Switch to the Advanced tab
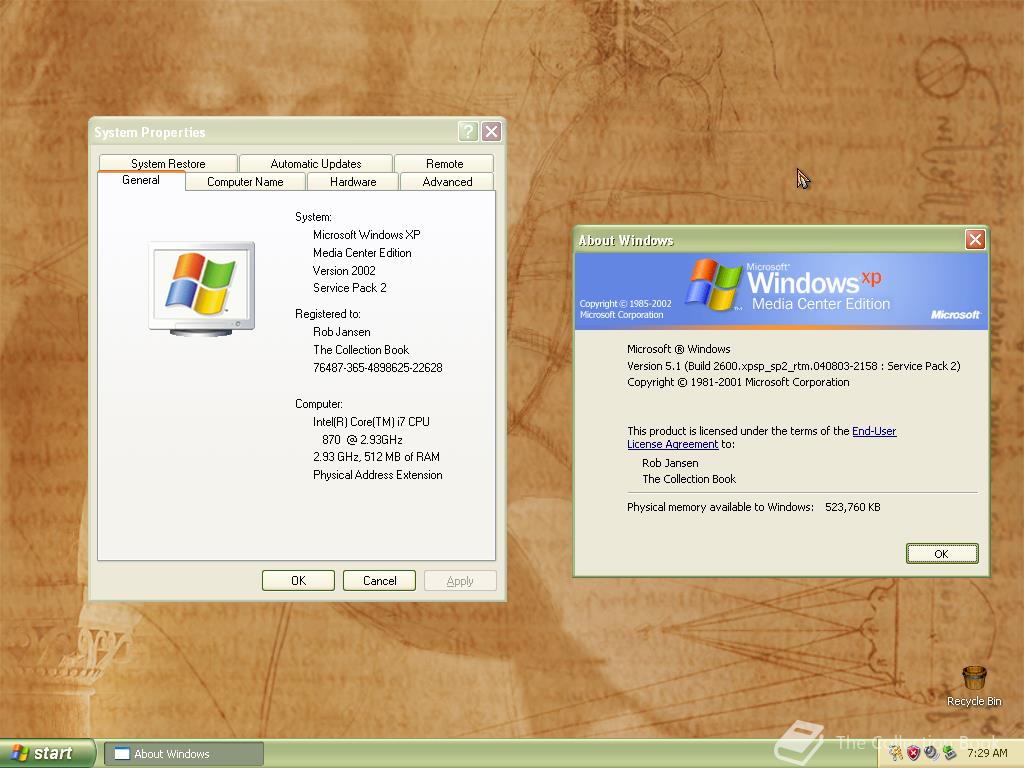Screen dimensions: 1024x768 [447, 182]
